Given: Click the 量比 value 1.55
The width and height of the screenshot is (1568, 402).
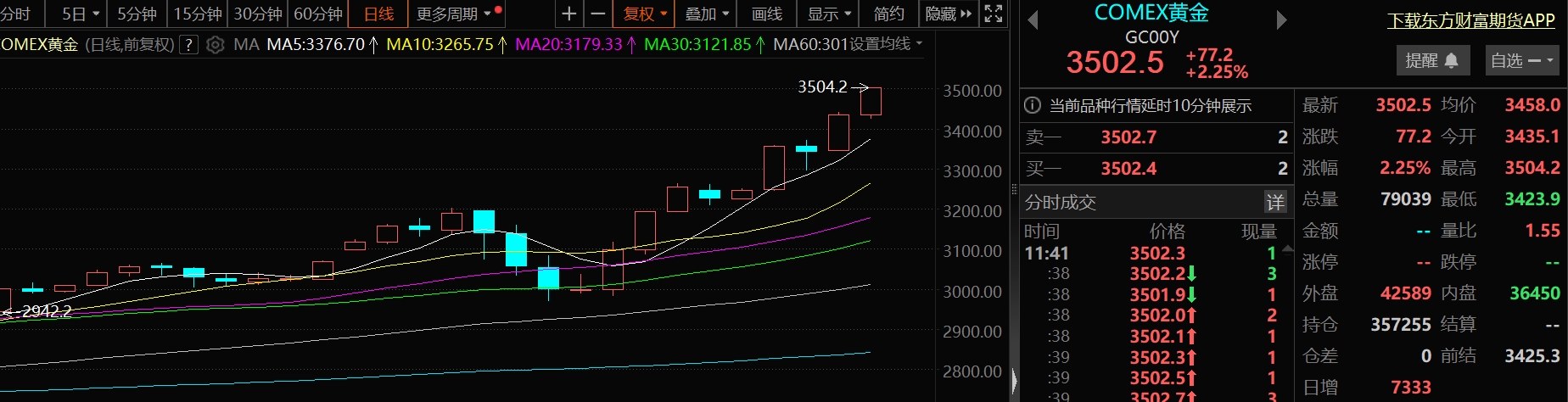Looking at the screenshot, I should pyautogui.click(x=1543, y=231).
